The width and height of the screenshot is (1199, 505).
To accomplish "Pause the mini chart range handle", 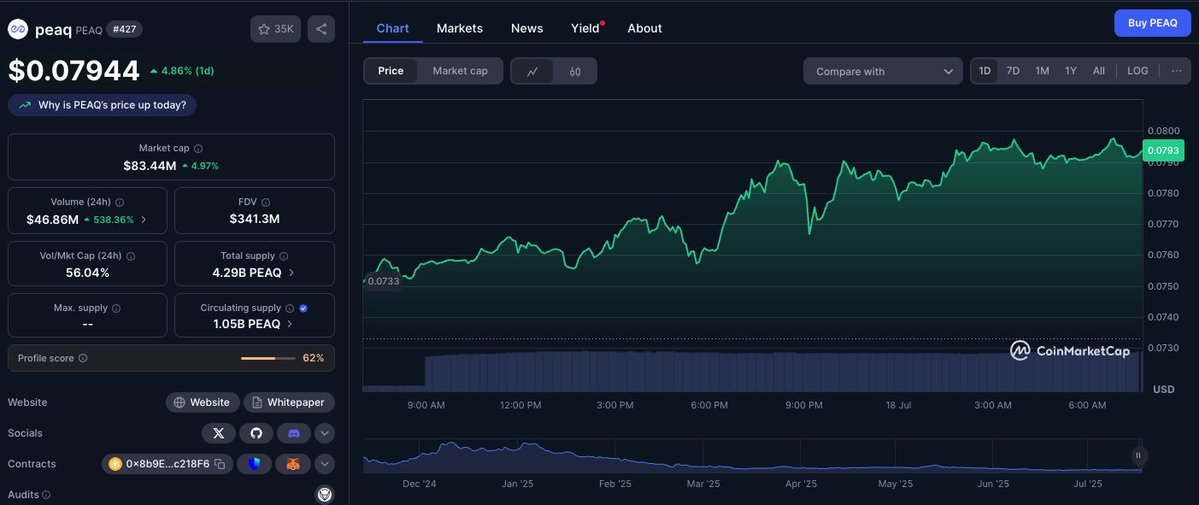I will click(1138, 455).
